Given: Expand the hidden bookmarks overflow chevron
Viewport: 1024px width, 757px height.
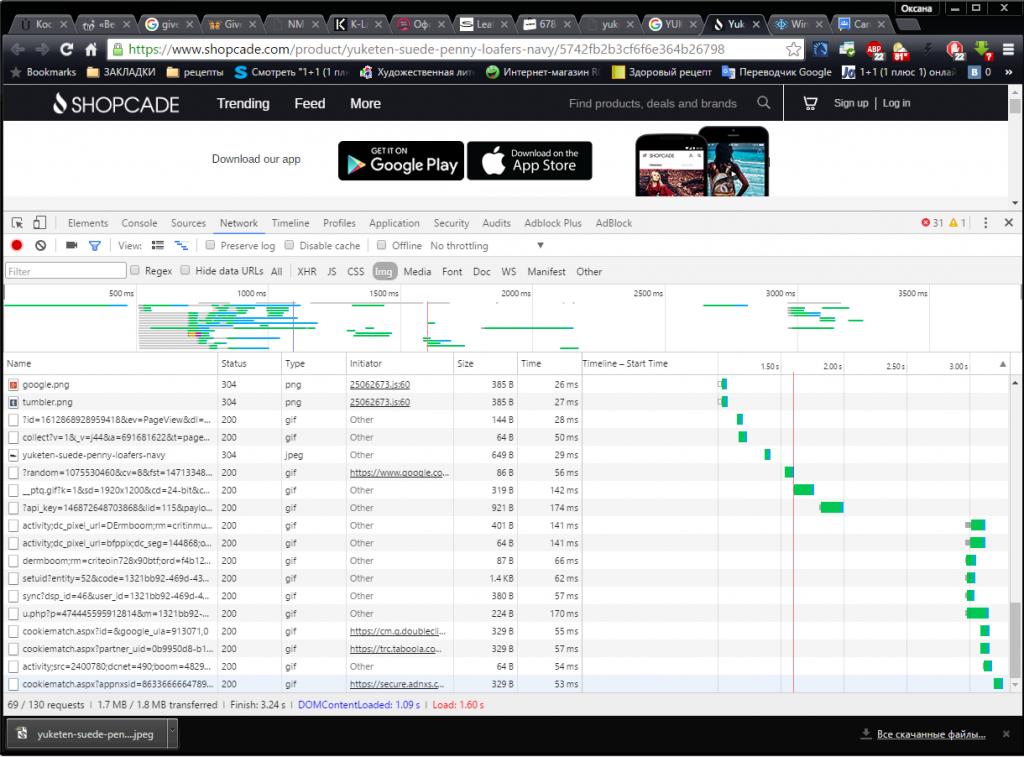Looking at the screenshot, I should [x=1011, y=72].
